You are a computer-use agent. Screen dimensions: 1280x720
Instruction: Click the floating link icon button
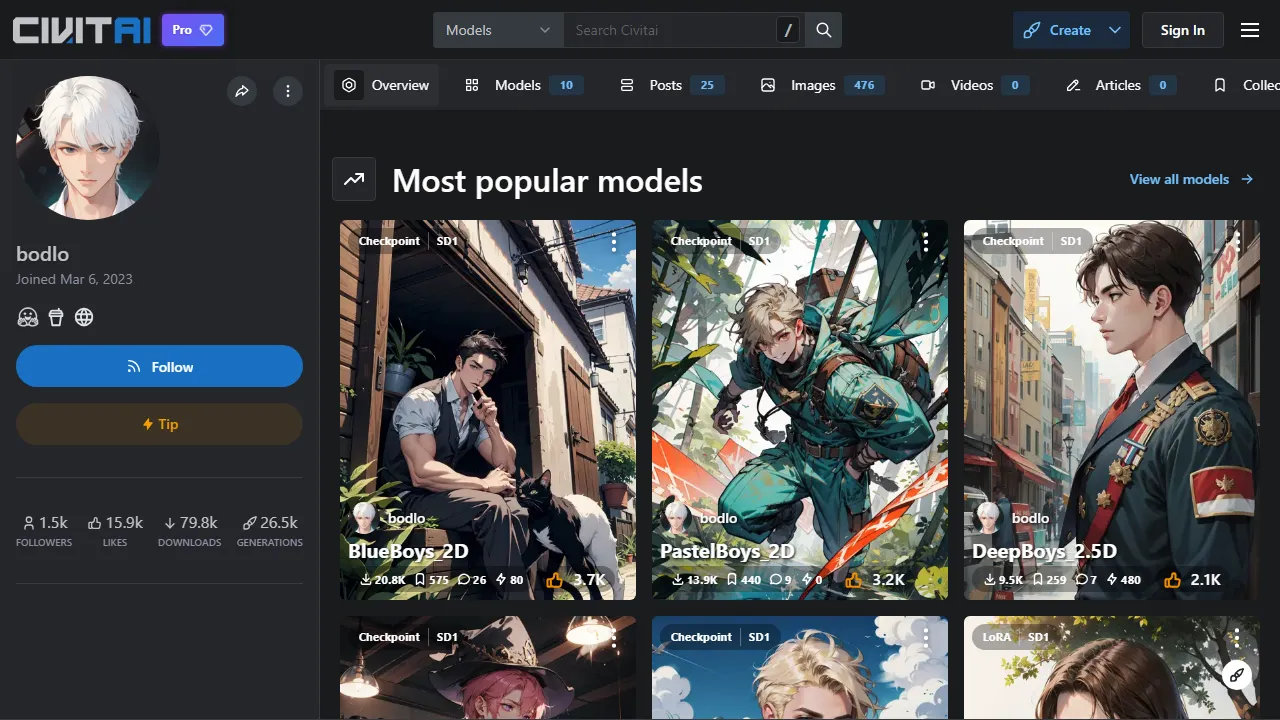tap(1237, 675)
